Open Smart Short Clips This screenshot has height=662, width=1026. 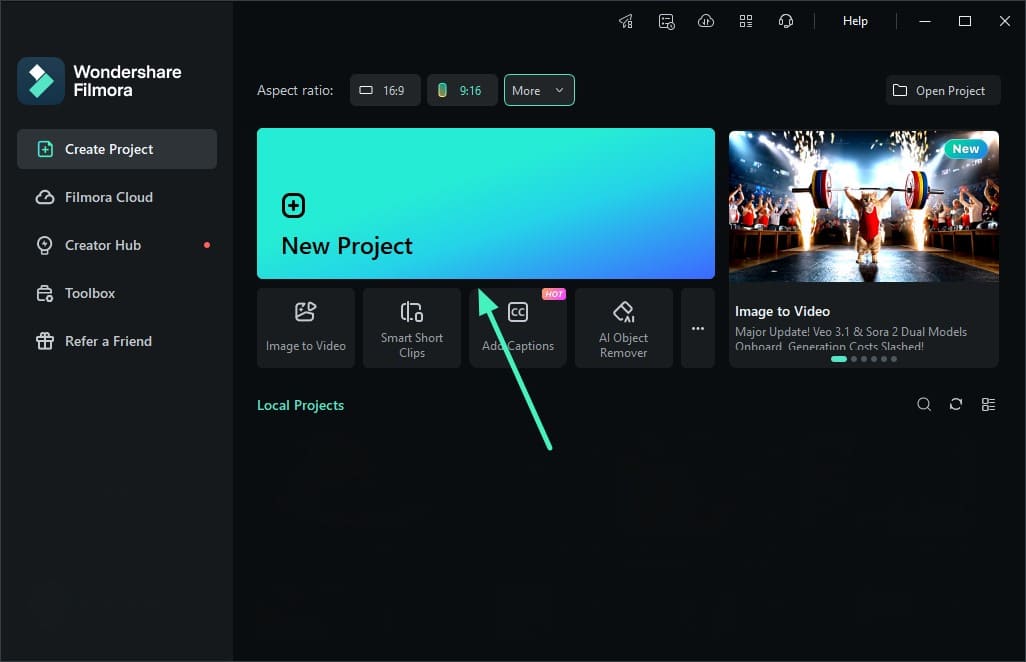pyautogui.click(x=411, y=327)
